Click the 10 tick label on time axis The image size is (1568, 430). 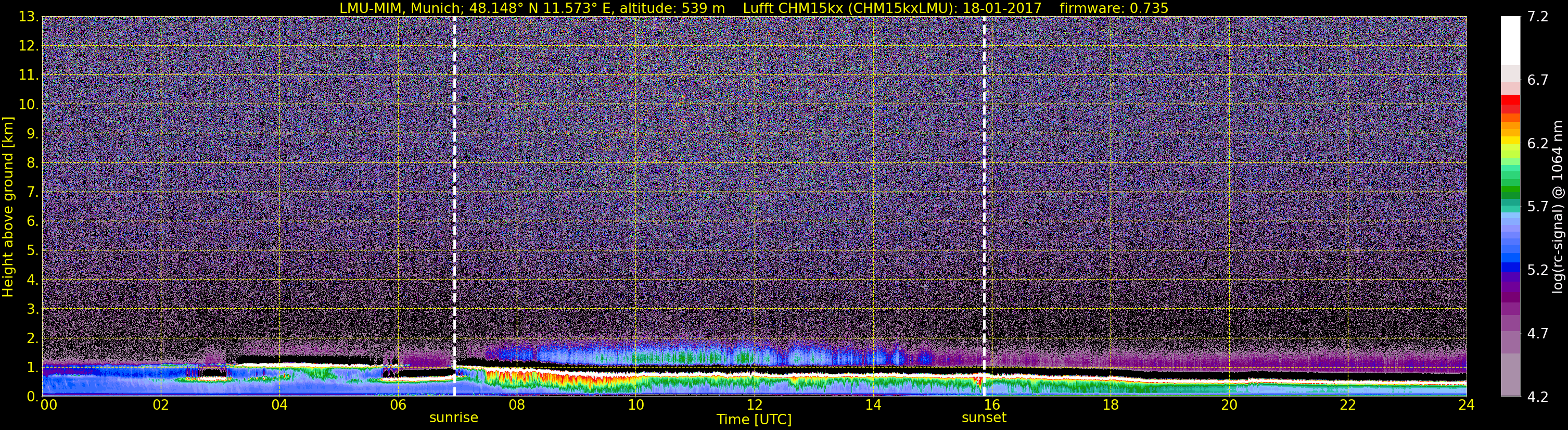(635, 405)
